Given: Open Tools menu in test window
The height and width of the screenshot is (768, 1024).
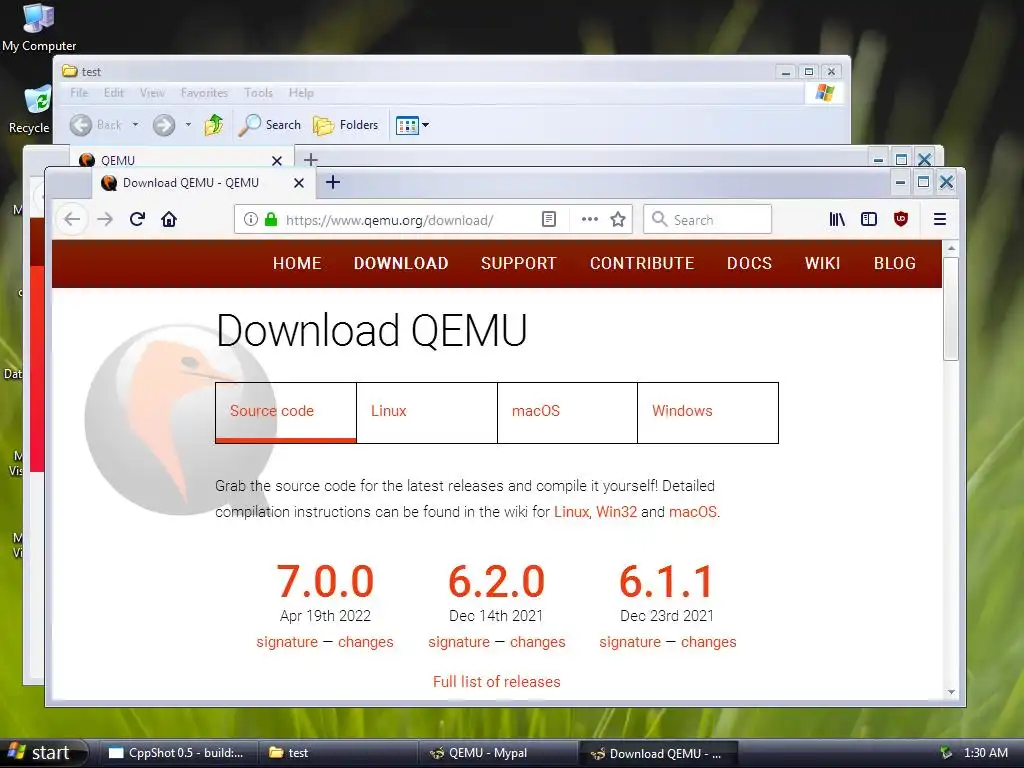Looking at the screenshot, I should click(259, 93).
